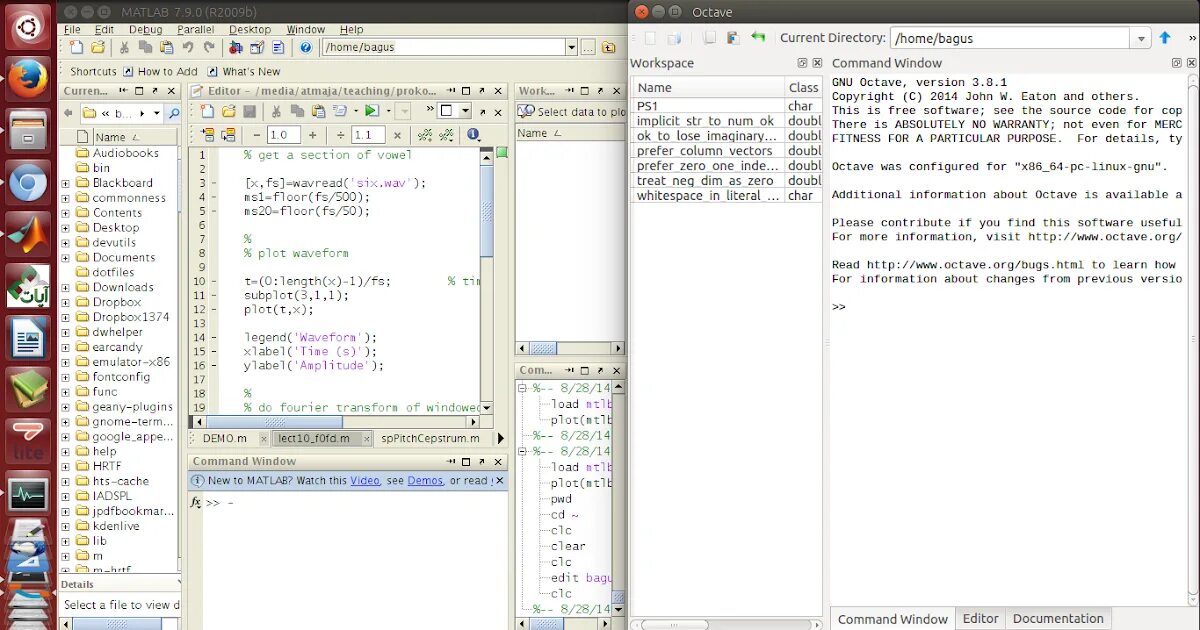Click browse for folder ellipsis button in MATLAB

(x=588, y=47)
